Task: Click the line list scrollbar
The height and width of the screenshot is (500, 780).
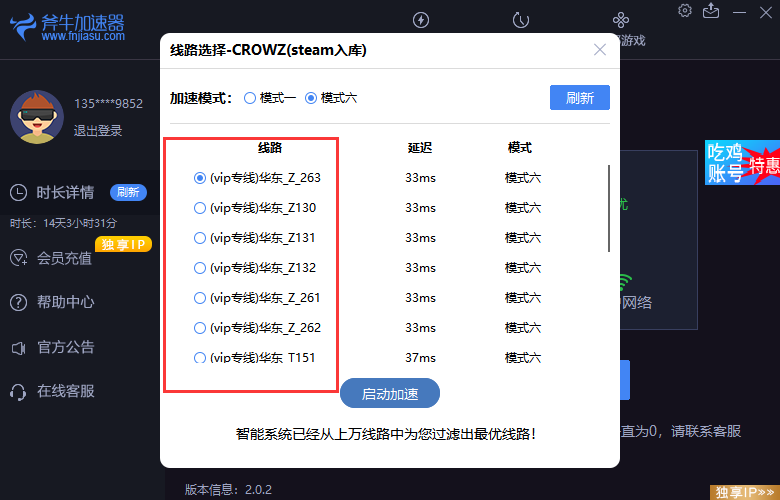Action: [x=609, y=208]
